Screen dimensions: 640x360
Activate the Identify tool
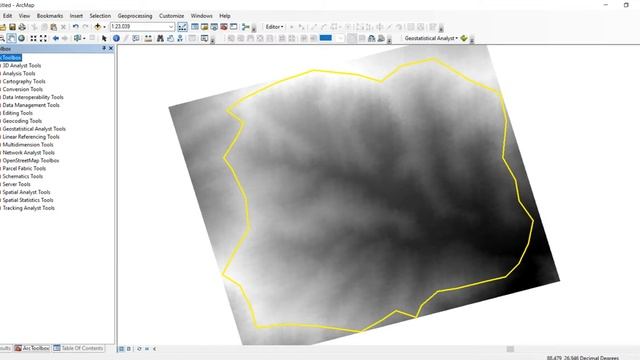pos(116,38)
